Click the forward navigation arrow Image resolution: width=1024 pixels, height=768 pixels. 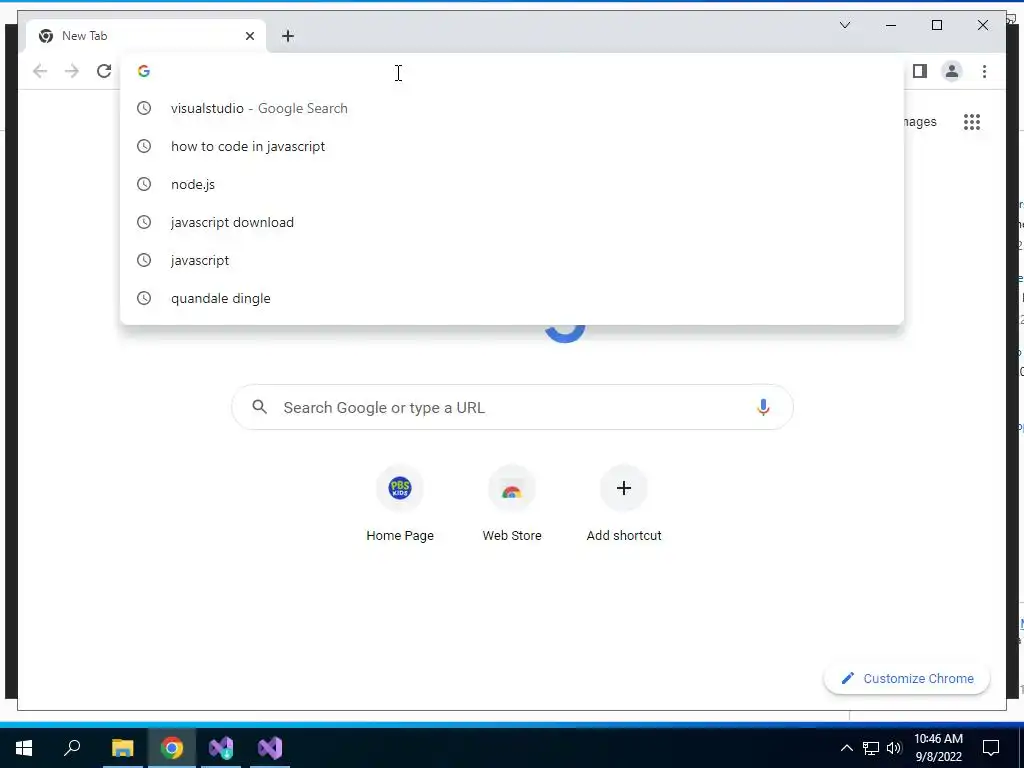pos(72,71)
